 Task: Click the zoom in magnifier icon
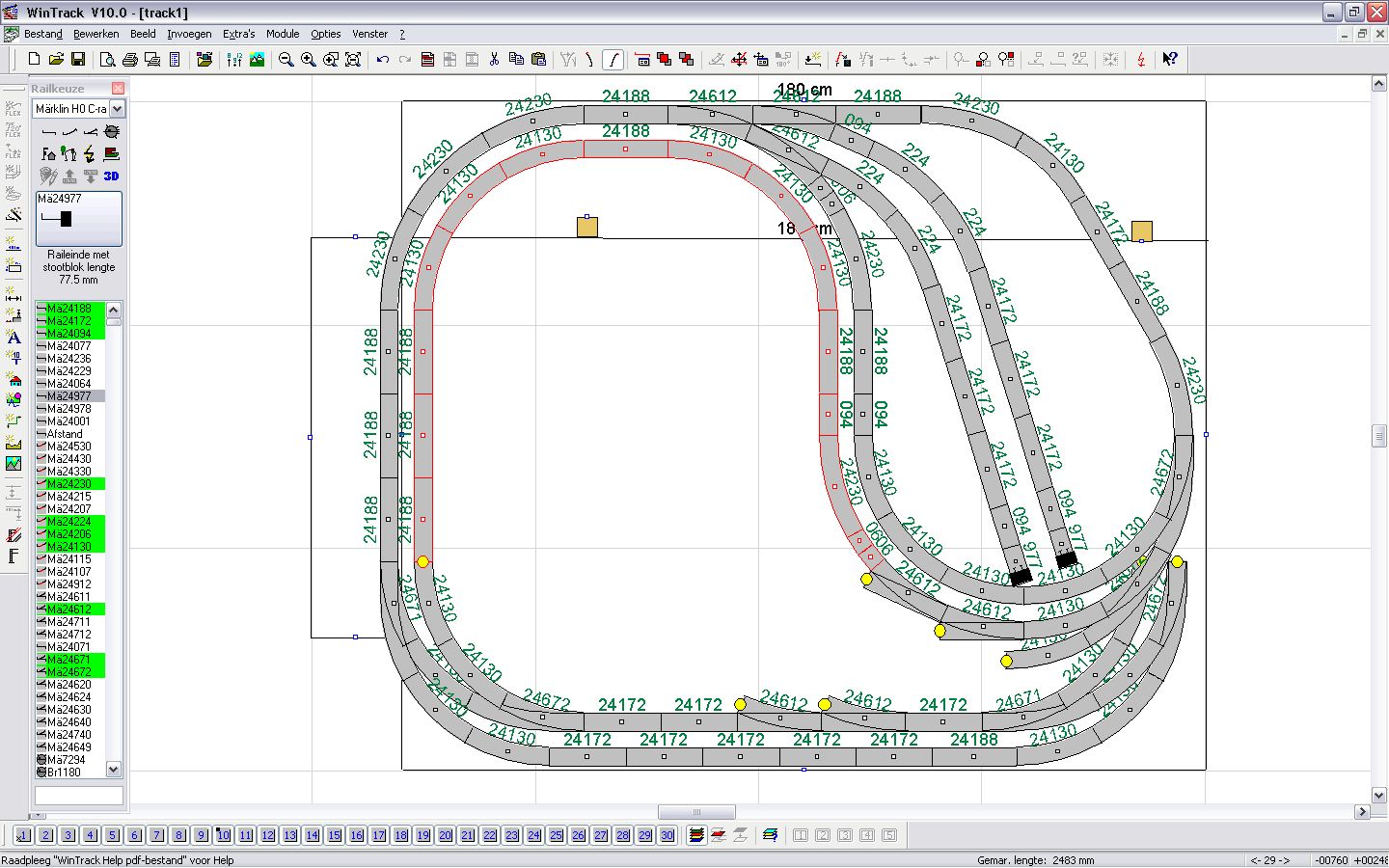tap(309, 60)
